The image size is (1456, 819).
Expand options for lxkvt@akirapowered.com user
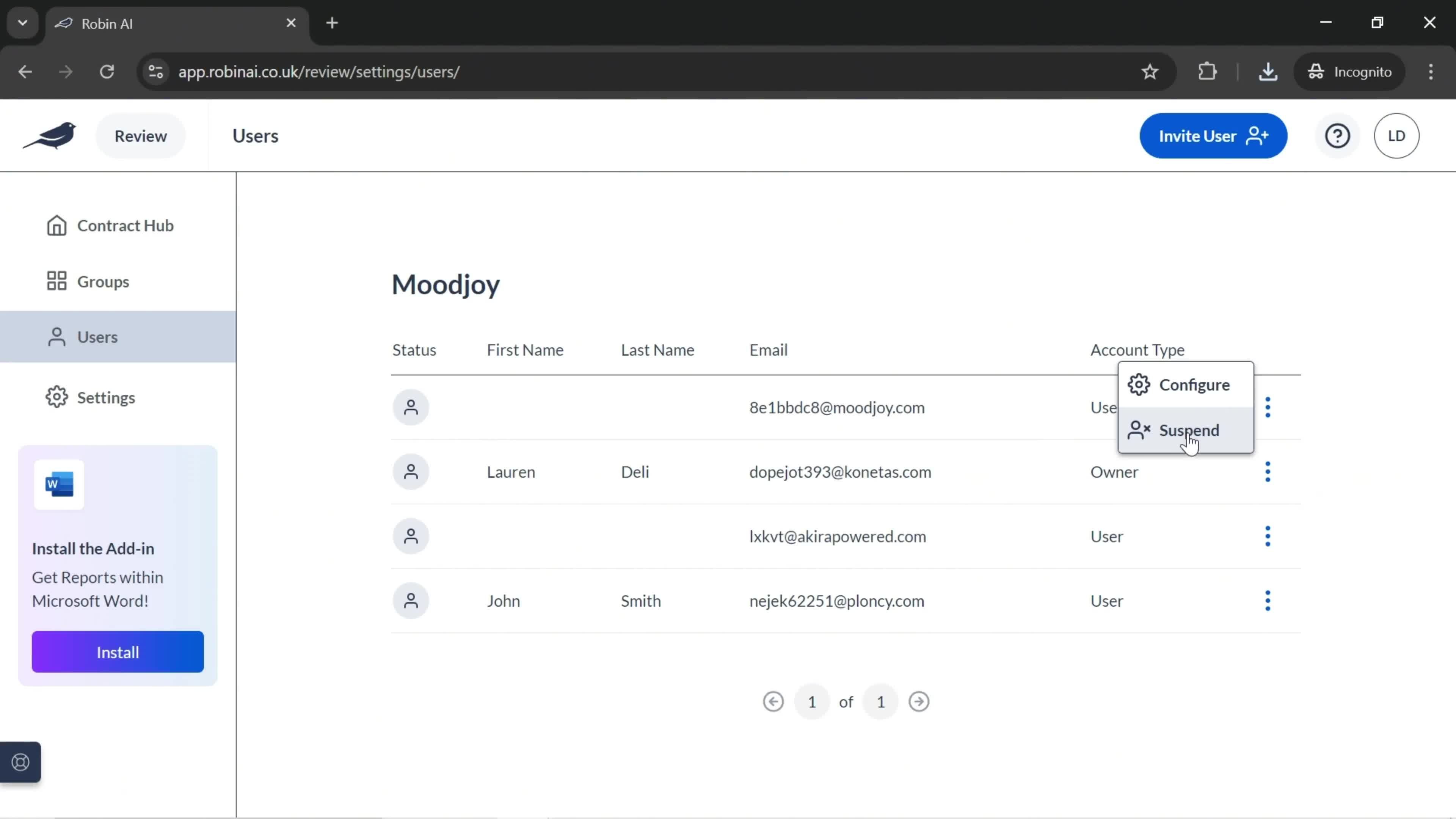(1268, 537)
